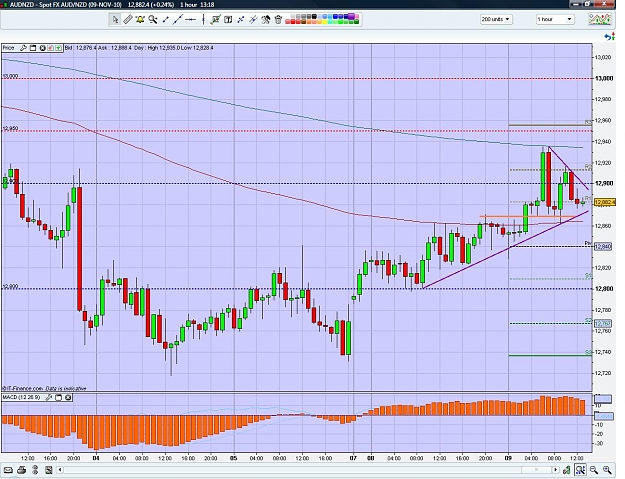Click the green arrow icon in Price panel
The width and height of the screenshot is (625, 479).
tap(59, 48)
